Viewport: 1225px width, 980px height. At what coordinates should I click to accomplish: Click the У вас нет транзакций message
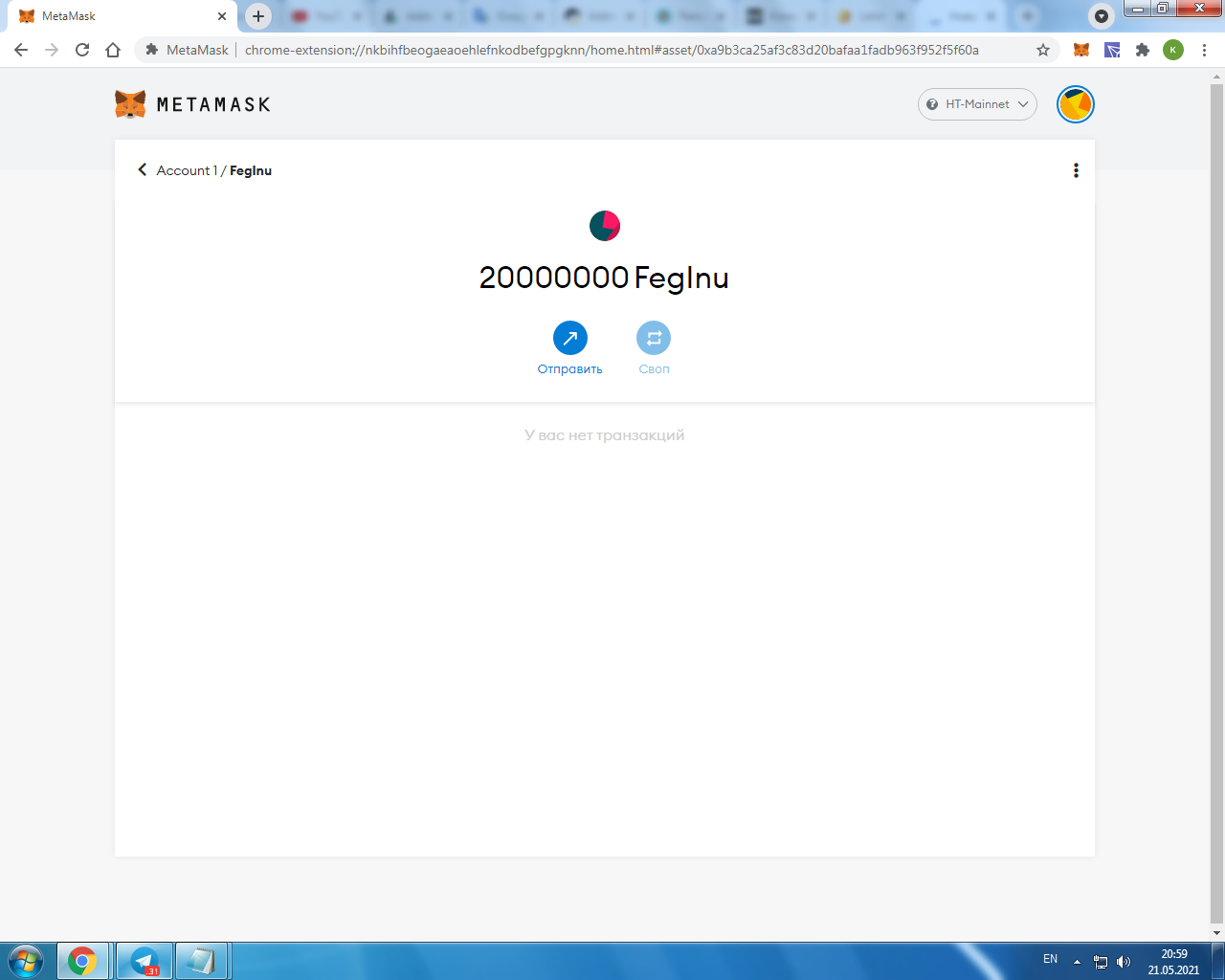click(x=605, y=435)
